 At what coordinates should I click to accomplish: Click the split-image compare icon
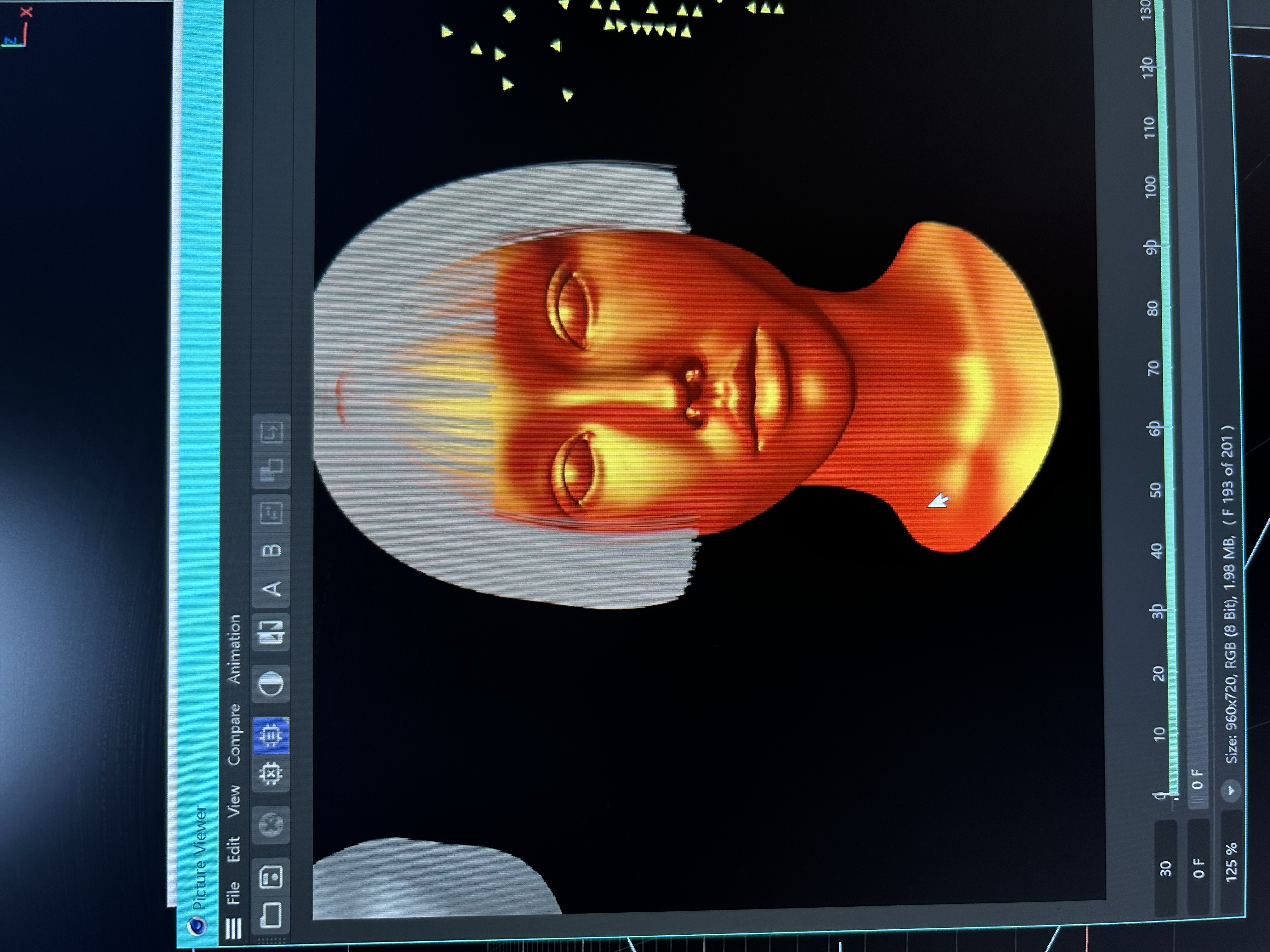pos(271,633)
